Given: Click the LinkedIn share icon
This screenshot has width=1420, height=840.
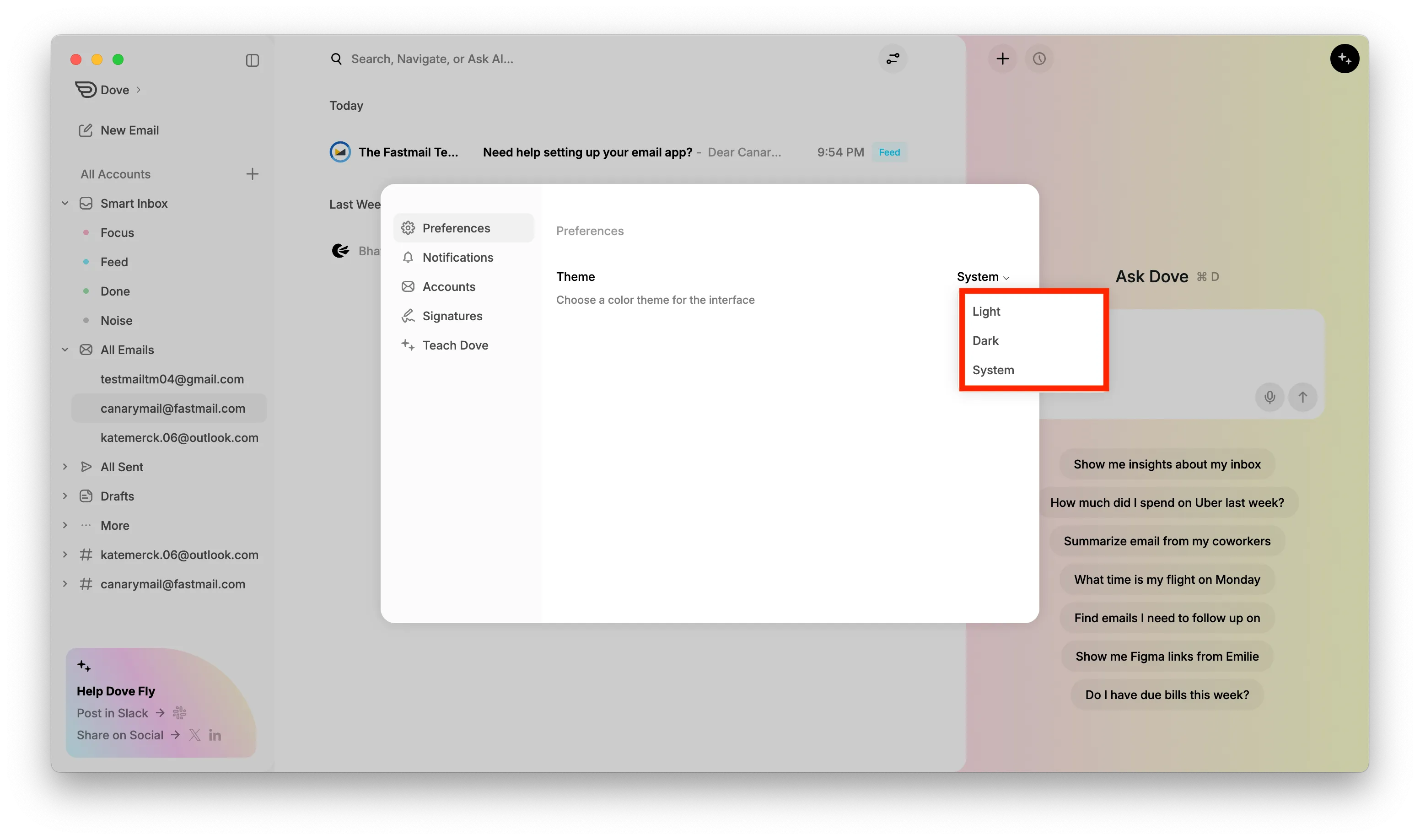Looking at the screenshot, I should click(x=215, y=735).
